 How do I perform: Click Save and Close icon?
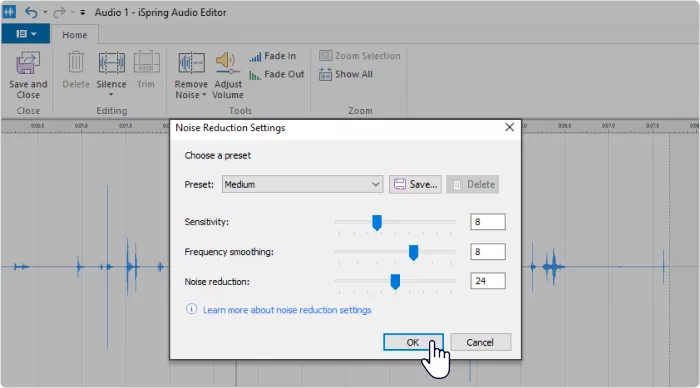pos(28,63)
